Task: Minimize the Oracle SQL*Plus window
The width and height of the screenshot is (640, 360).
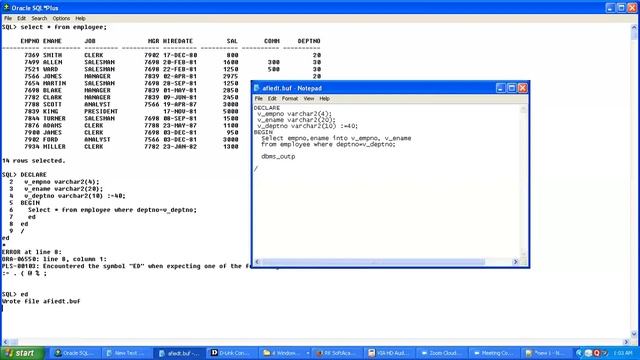Action: tap(610, 8)
